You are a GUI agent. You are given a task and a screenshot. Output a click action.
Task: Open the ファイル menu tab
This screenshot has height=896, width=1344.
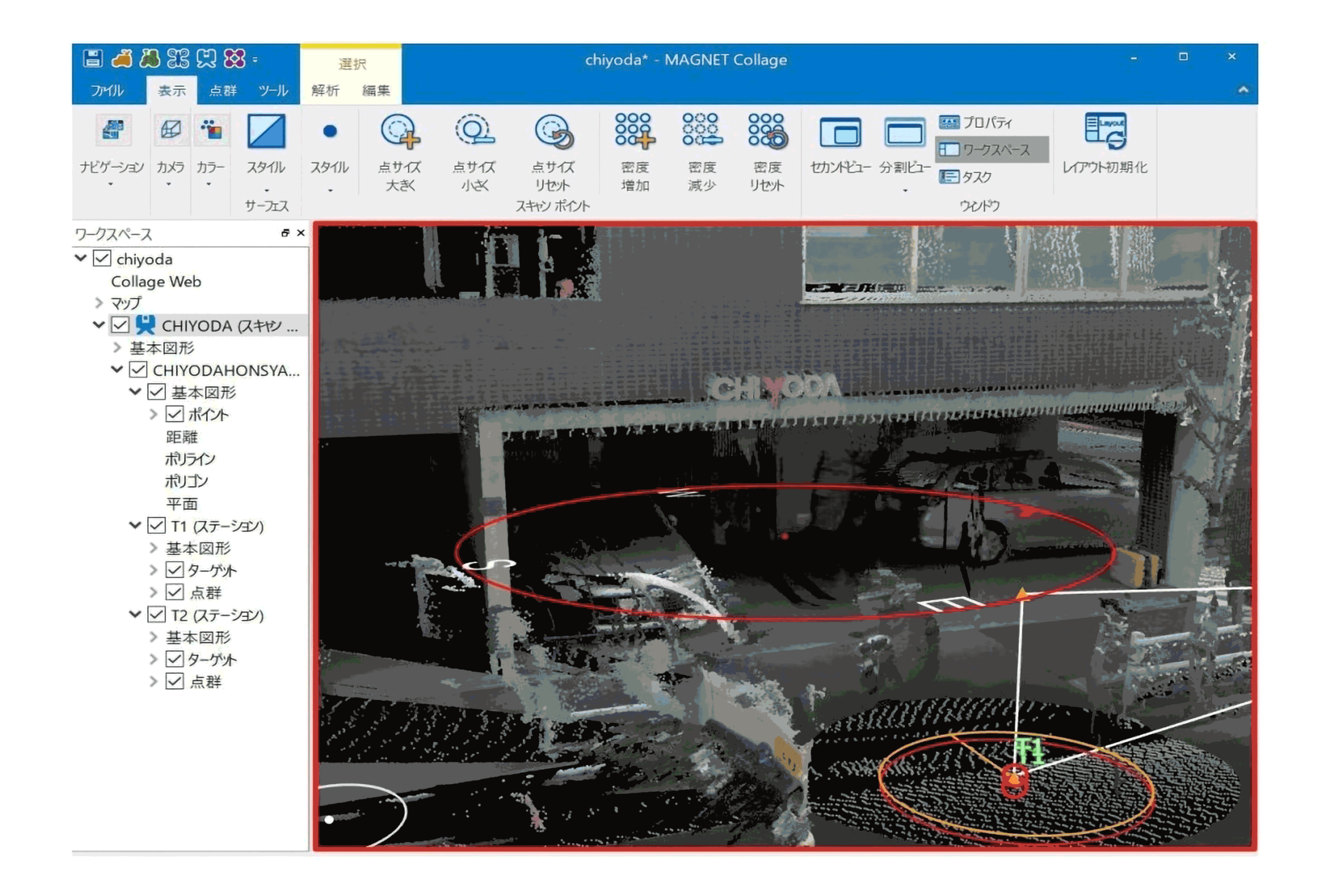pos(107,90)
